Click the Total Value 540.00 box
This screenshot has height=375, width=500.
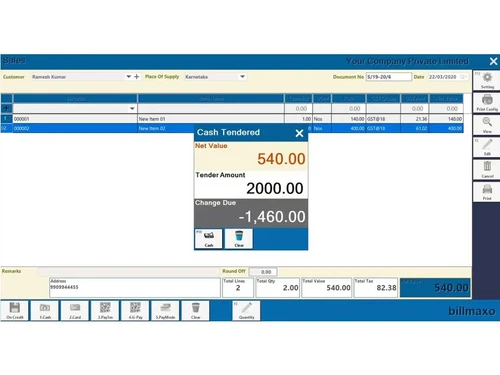tap(327, 287)
